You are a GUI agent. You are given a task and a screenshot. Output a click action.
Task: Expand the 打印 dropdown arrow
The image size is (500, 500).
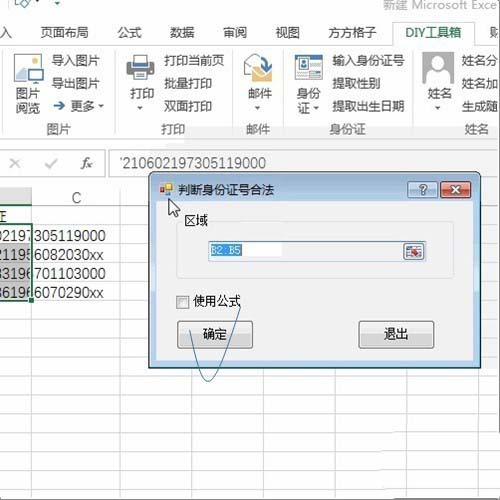pos(140,108)
